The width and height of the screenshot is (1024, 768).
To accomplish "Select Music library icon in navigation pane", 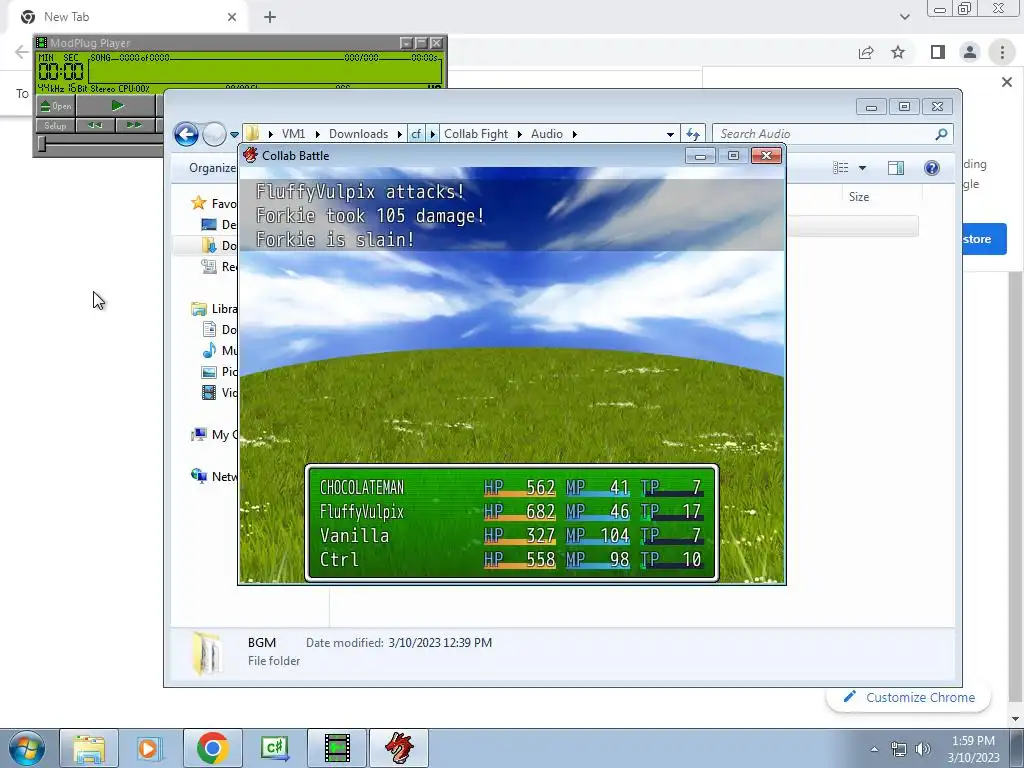I will tap(209, 351).
